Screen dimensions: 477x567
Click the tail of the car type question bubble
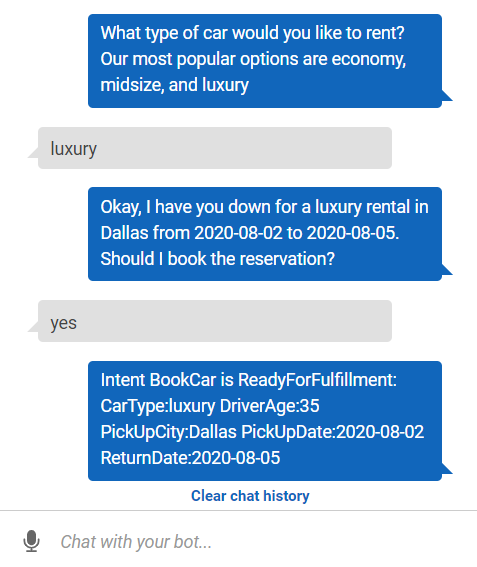pos(447,96)
